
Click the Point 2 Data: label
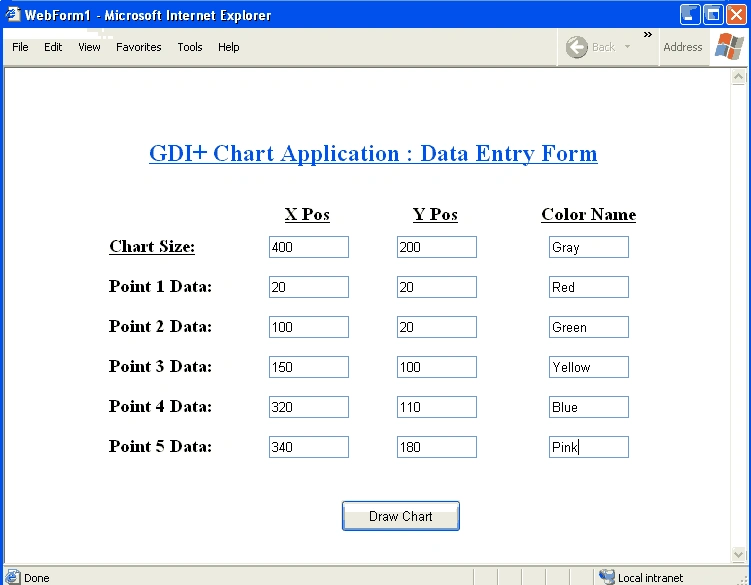[x=160, y=326]
